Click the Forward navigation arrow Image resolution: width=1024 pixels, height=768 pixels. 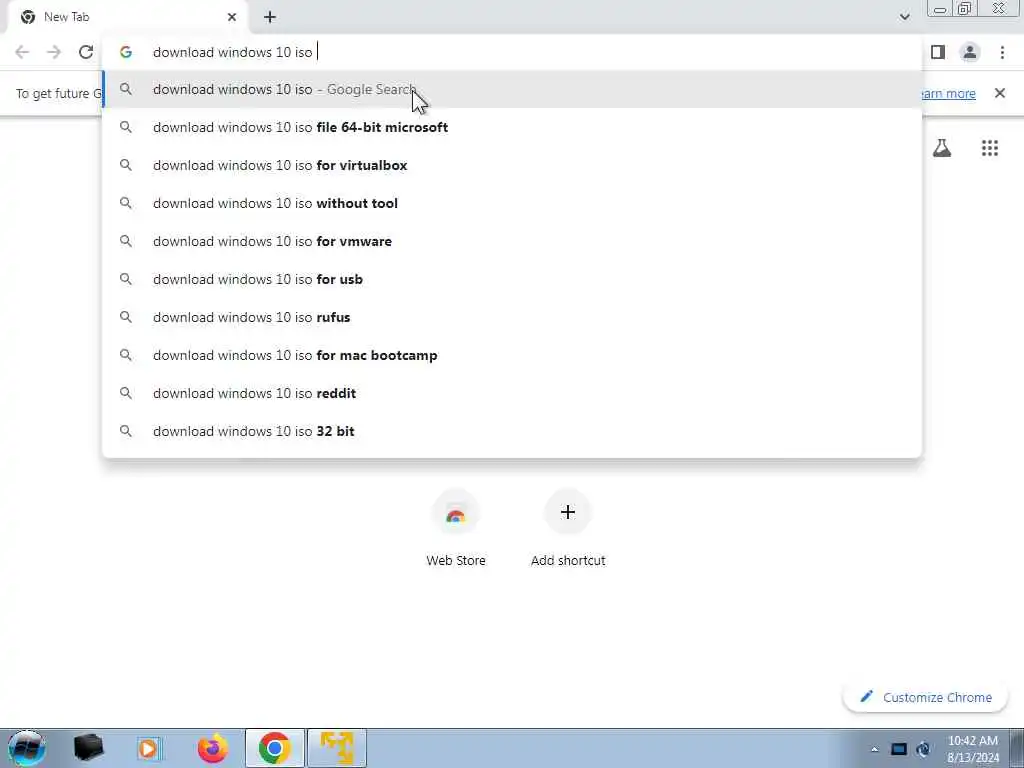pos(54,52)
